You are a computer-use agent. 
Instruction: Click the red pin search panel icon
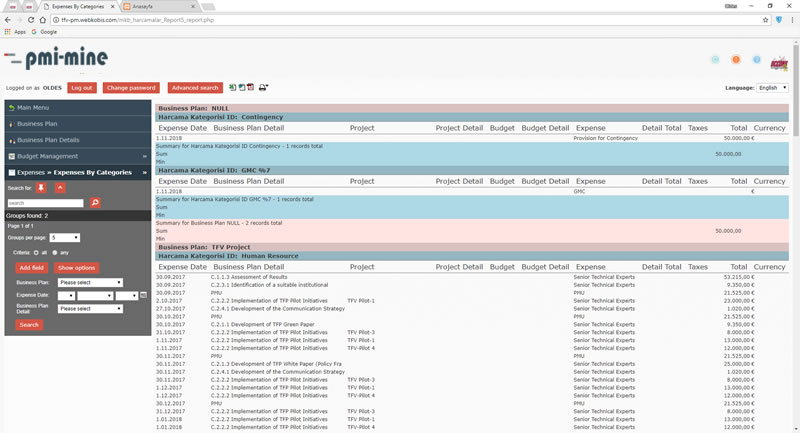(41, 188)
